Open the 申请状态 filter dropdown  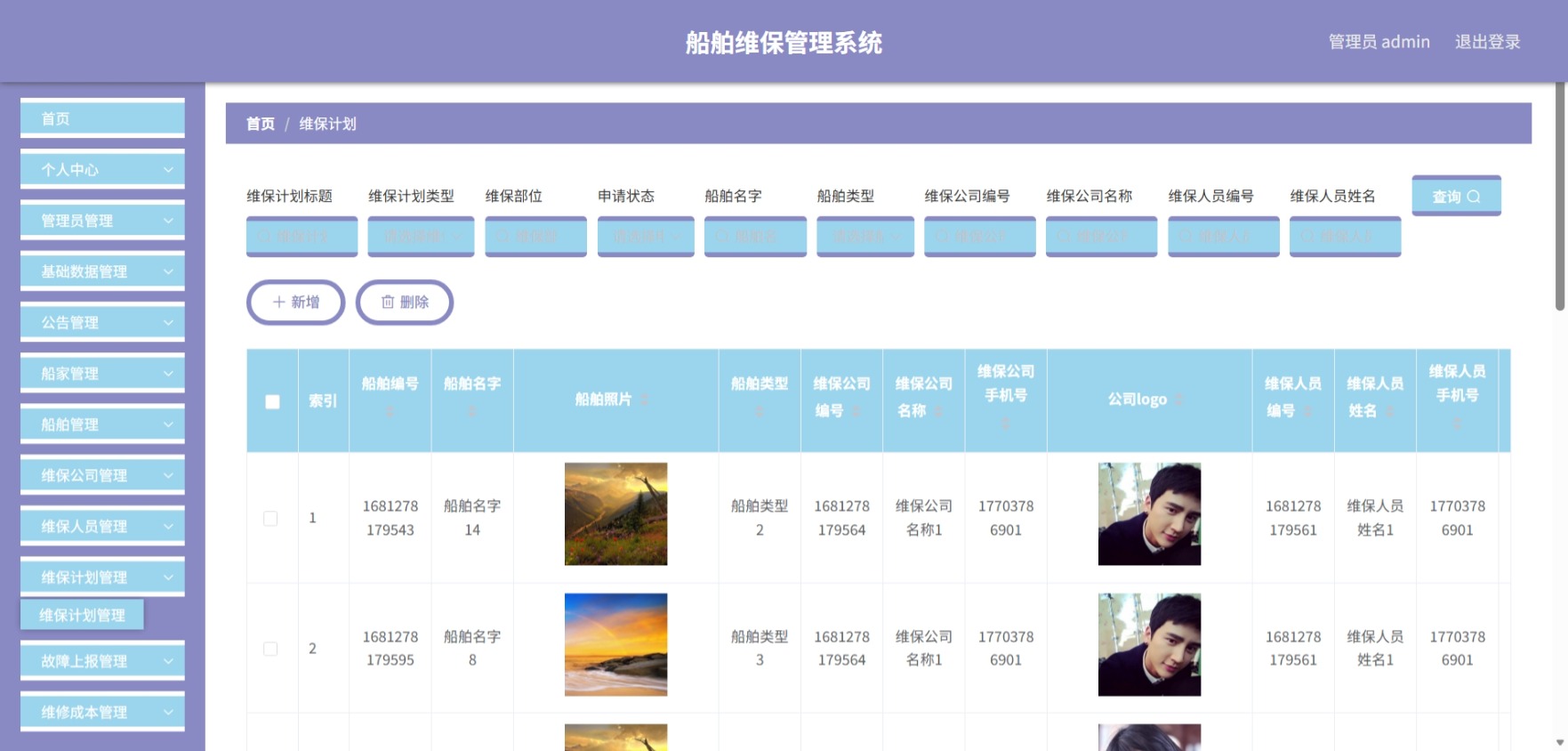click(x=646, y=237)
